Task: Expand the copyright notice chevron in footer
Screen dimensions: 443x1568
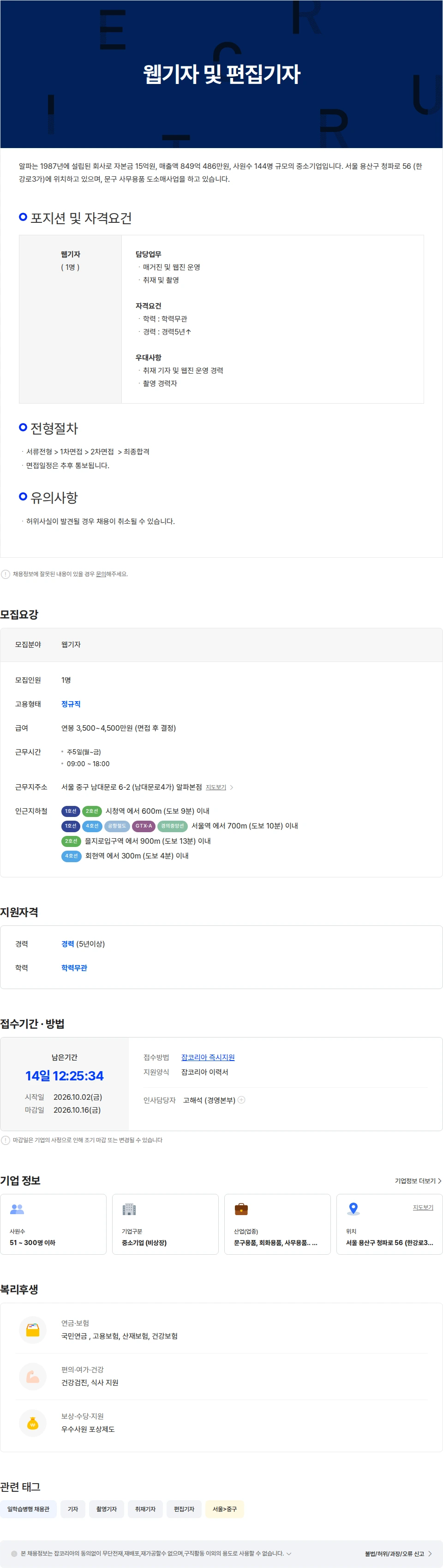Action: 289,1553
